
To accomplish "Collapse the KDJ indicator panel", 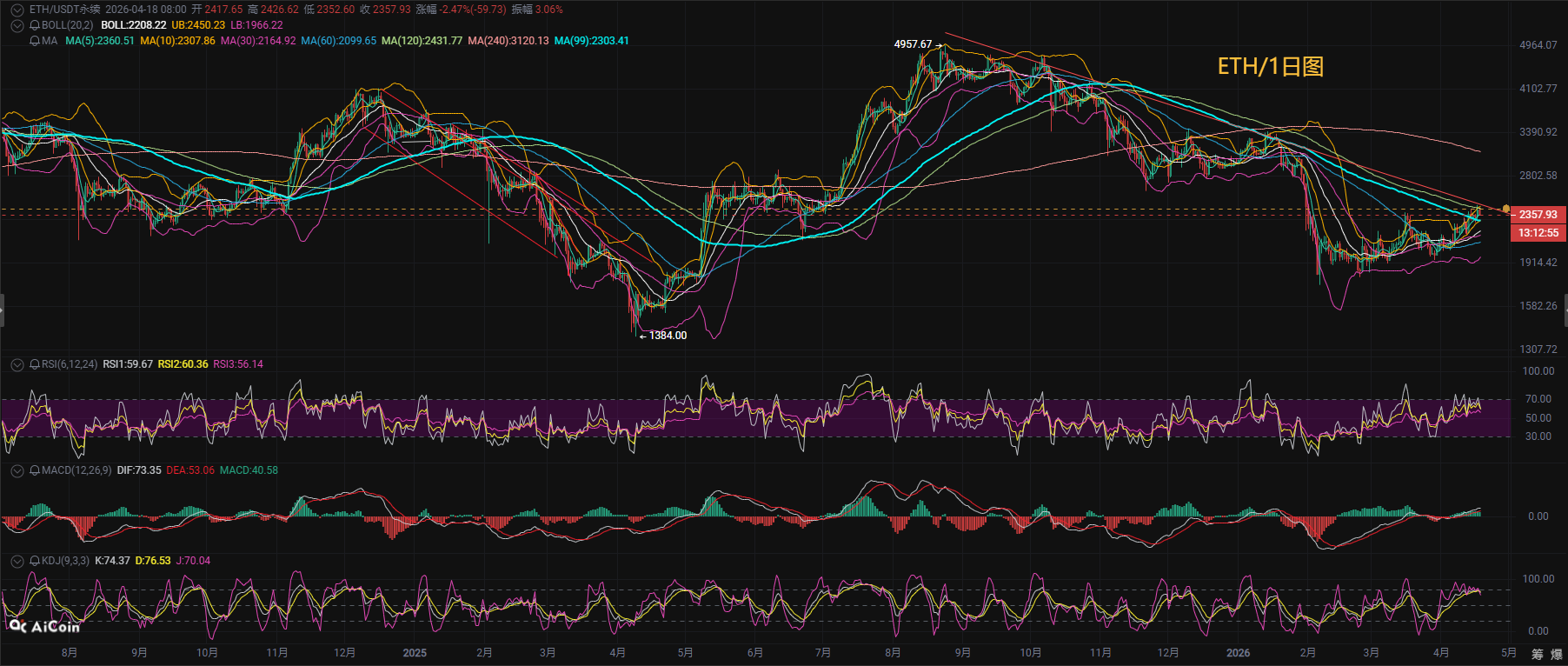I will coord(17,561).
